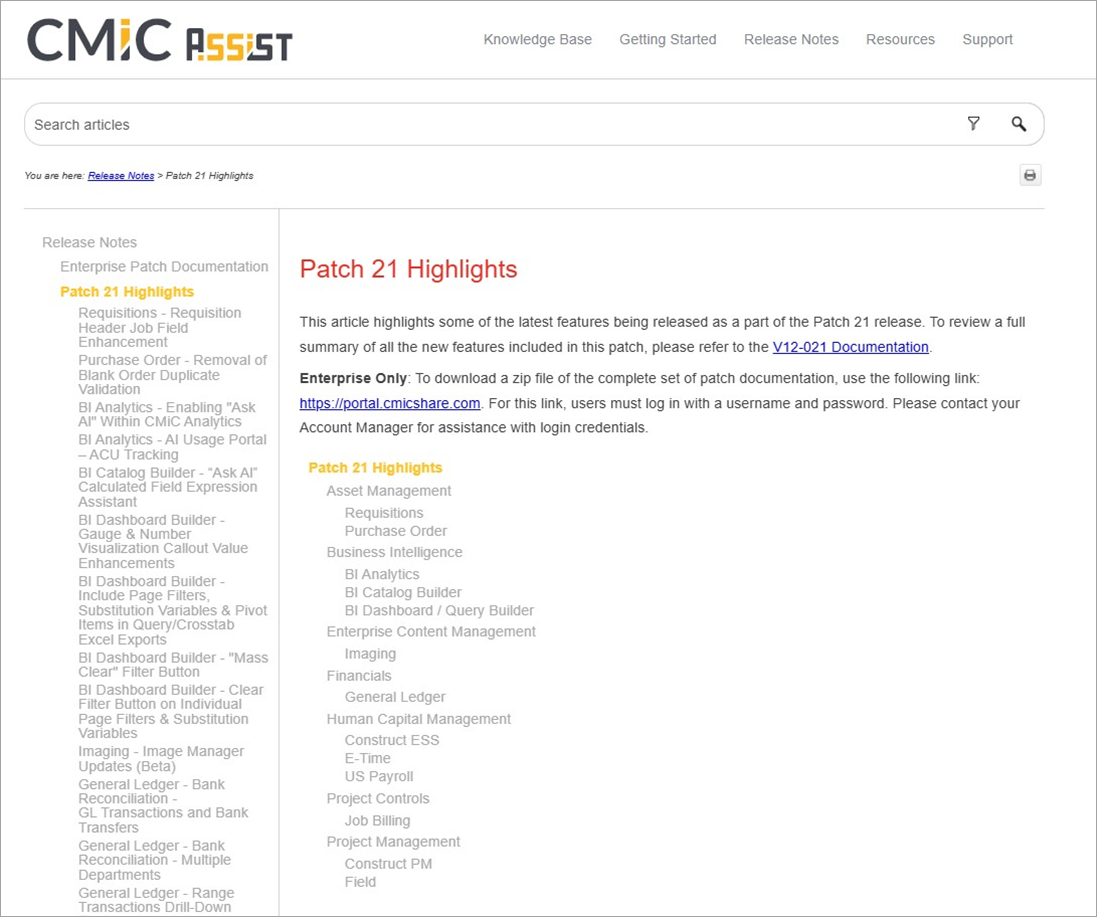Click the CMiC Assist logo
The height and width of the screenshot is (917, 1097).
tap(160, 39)
